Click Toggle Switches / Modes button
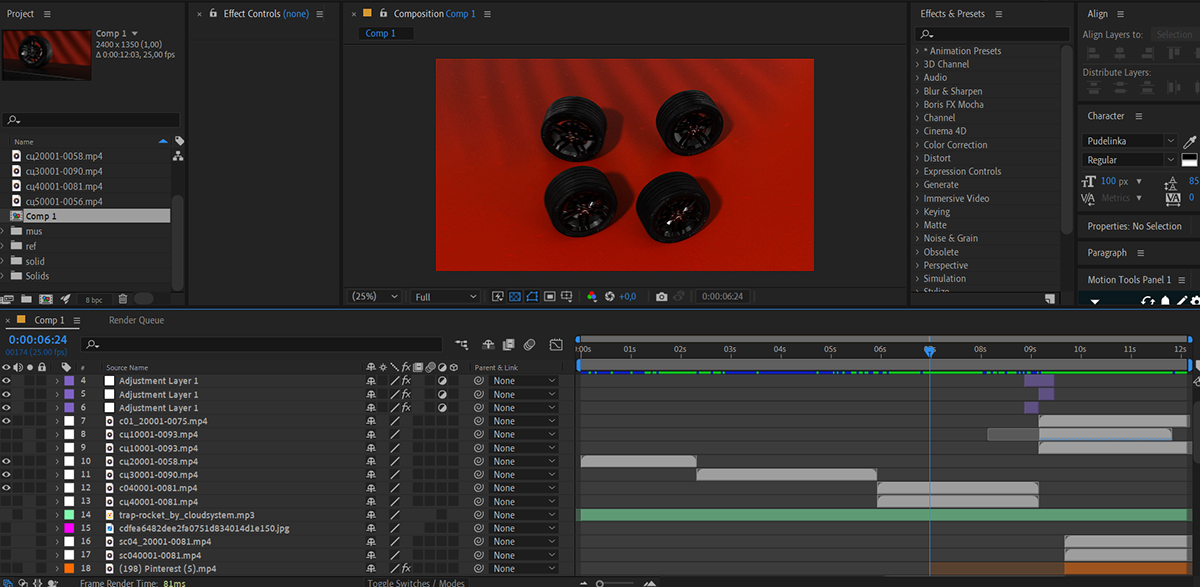Viewport: 1200px width, 587px height. click(x=416, y=582)
